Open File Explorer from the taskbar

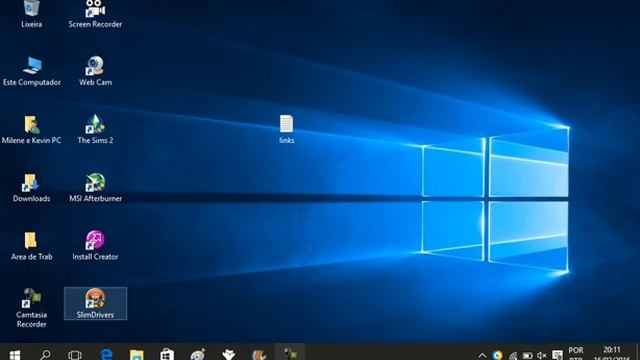(x=137, y=354)
